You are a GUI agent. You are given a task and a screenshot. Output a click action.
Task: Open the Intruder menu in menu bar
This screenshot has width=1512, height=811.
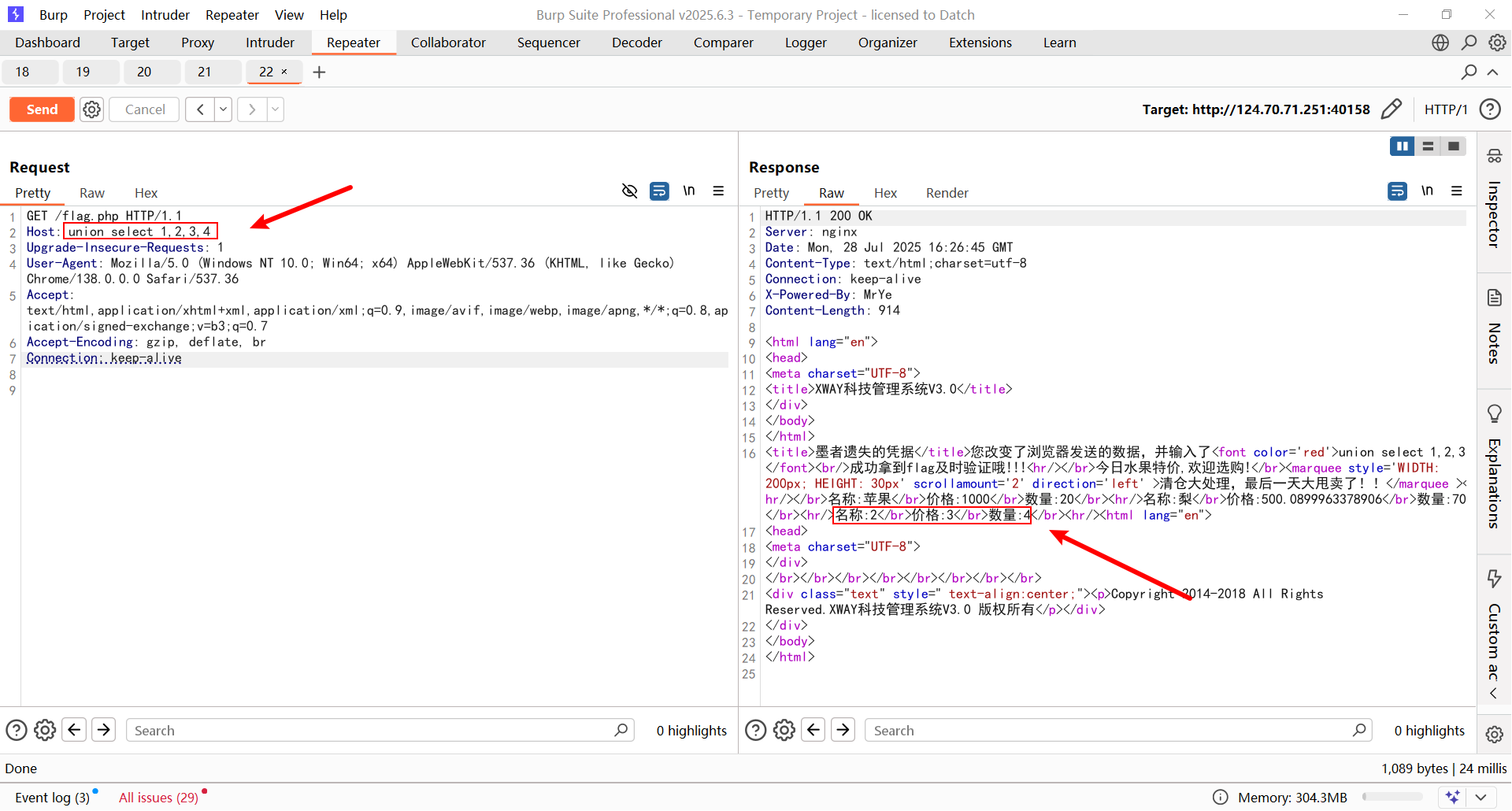pyautogui.click(x=165, y=14)
